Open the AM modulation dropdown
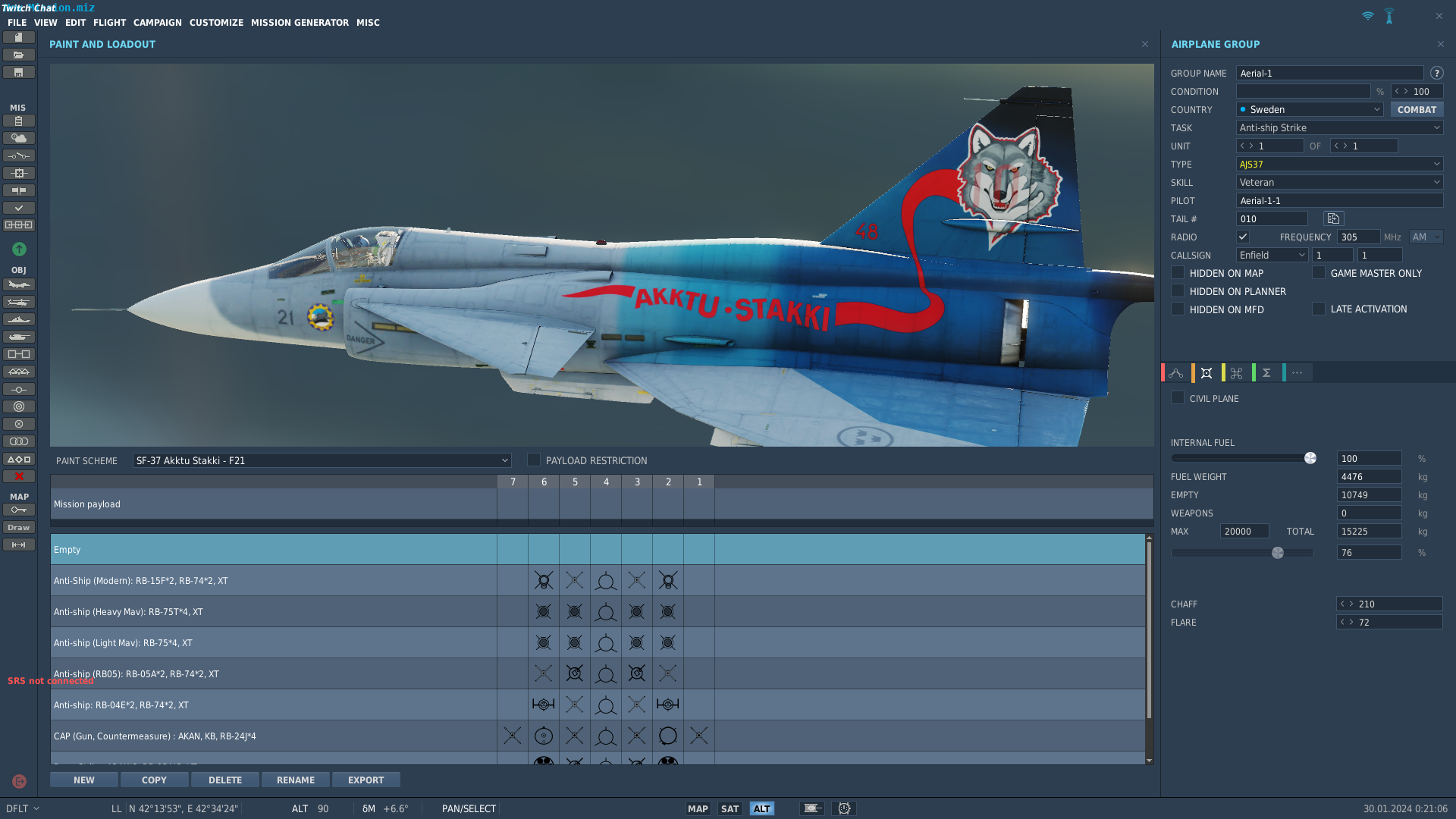The height and width of the screenshot is (819, 1456). click(x=1426, y=237)
